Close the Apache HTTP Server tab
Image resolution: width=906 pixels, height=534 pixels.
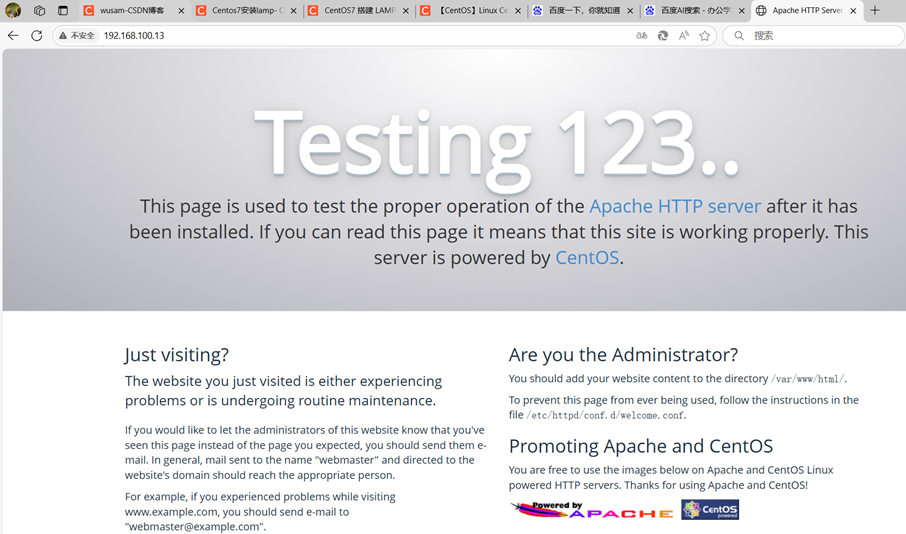point(853,10)
